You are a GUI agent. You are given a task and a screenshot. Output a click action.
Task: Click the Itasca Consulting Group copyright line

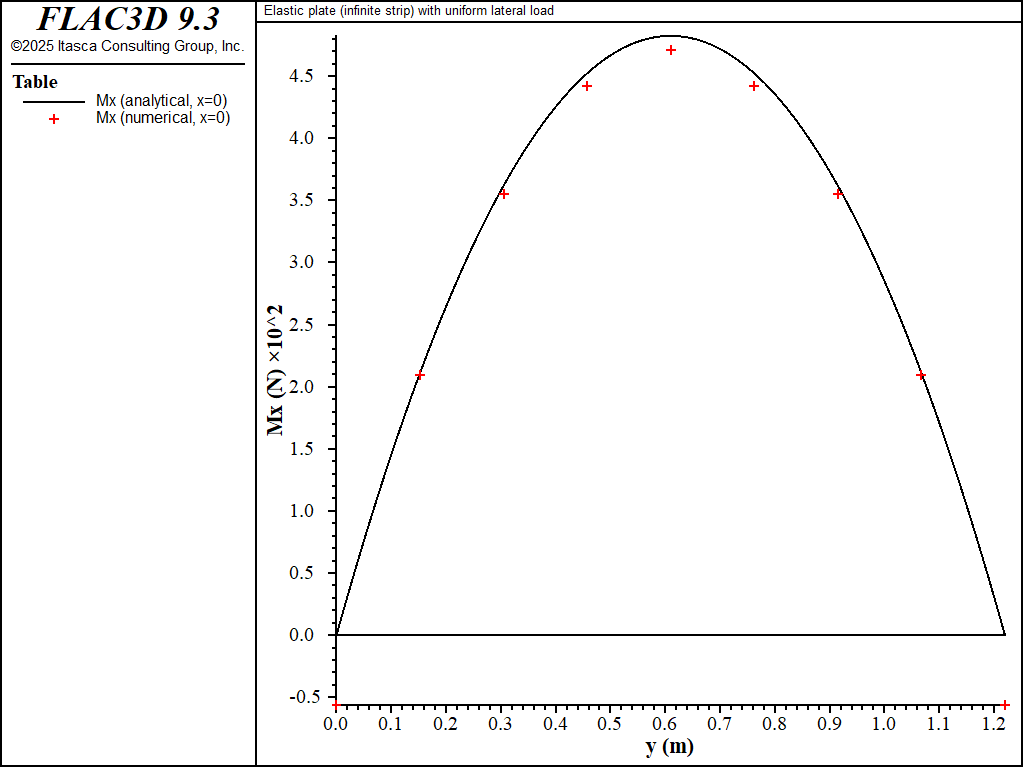tap(127, 46)
